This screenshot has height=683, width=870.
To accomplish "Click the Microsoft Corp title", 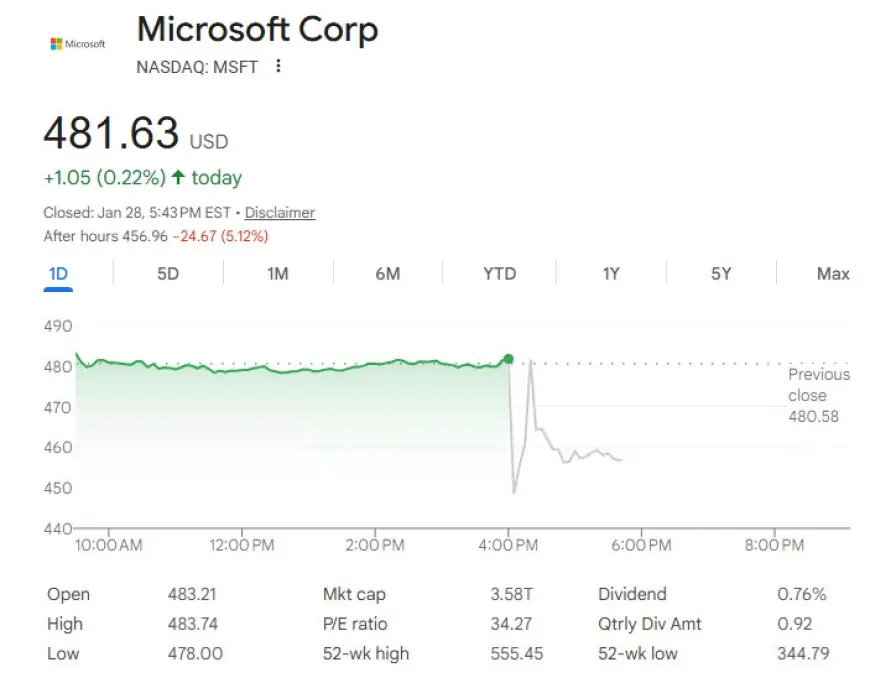I will pos(257,29).
